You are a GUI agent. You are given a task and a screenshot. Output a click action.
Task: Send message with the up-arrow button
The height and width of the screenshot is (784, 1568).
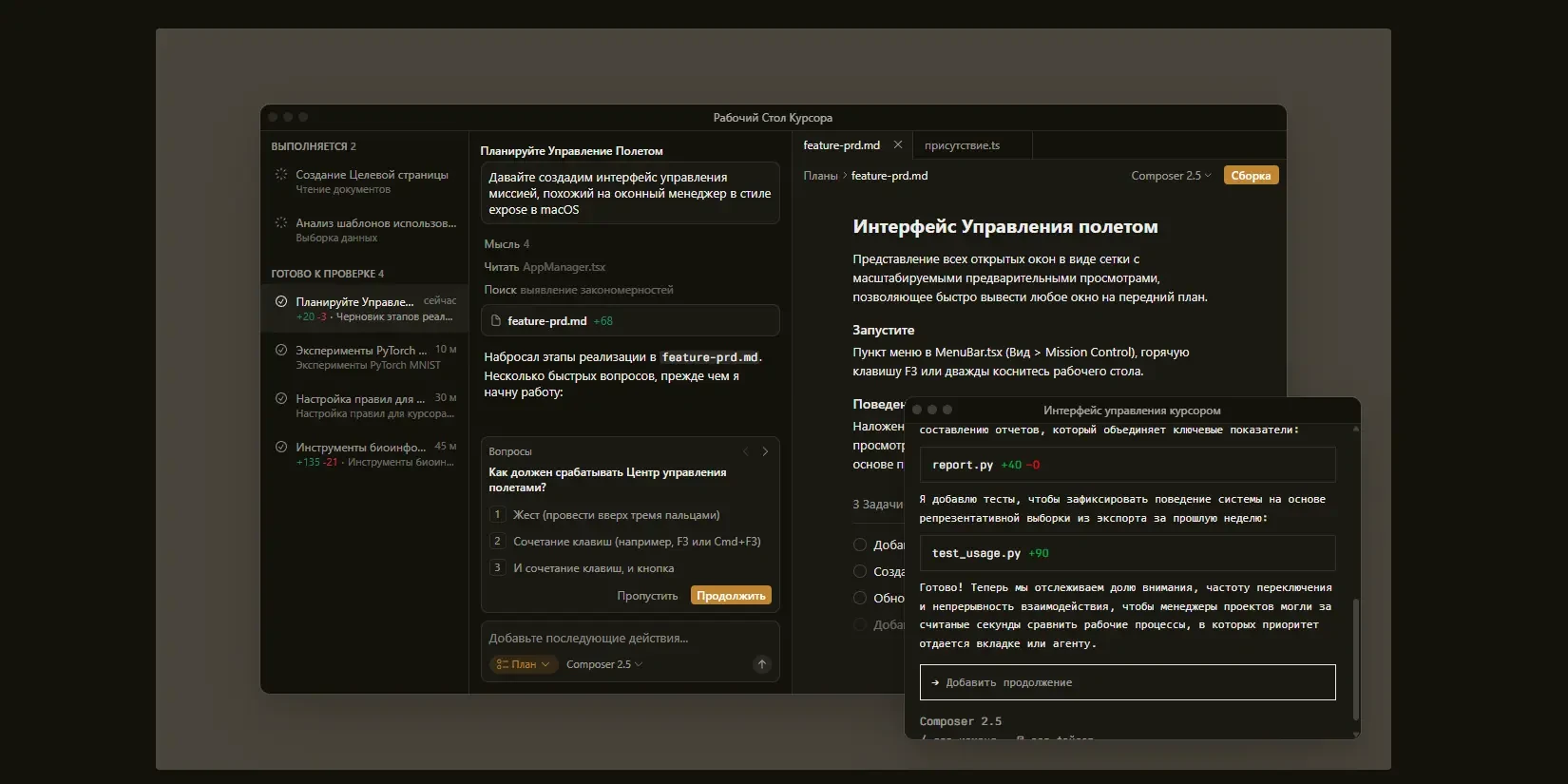[x=761, y=664]
